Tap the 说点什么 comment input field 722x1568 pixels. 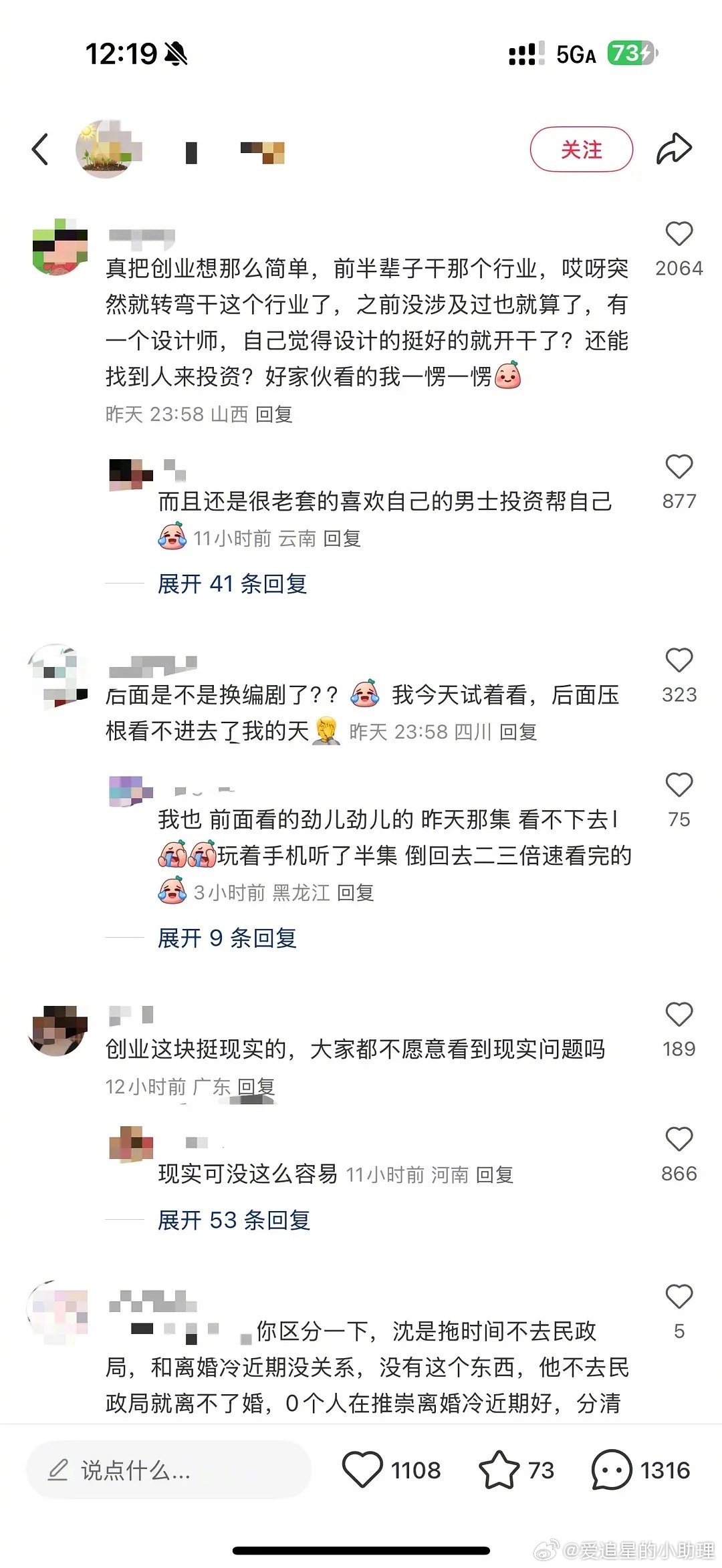pyautogui.click(x=168, y=1470)
